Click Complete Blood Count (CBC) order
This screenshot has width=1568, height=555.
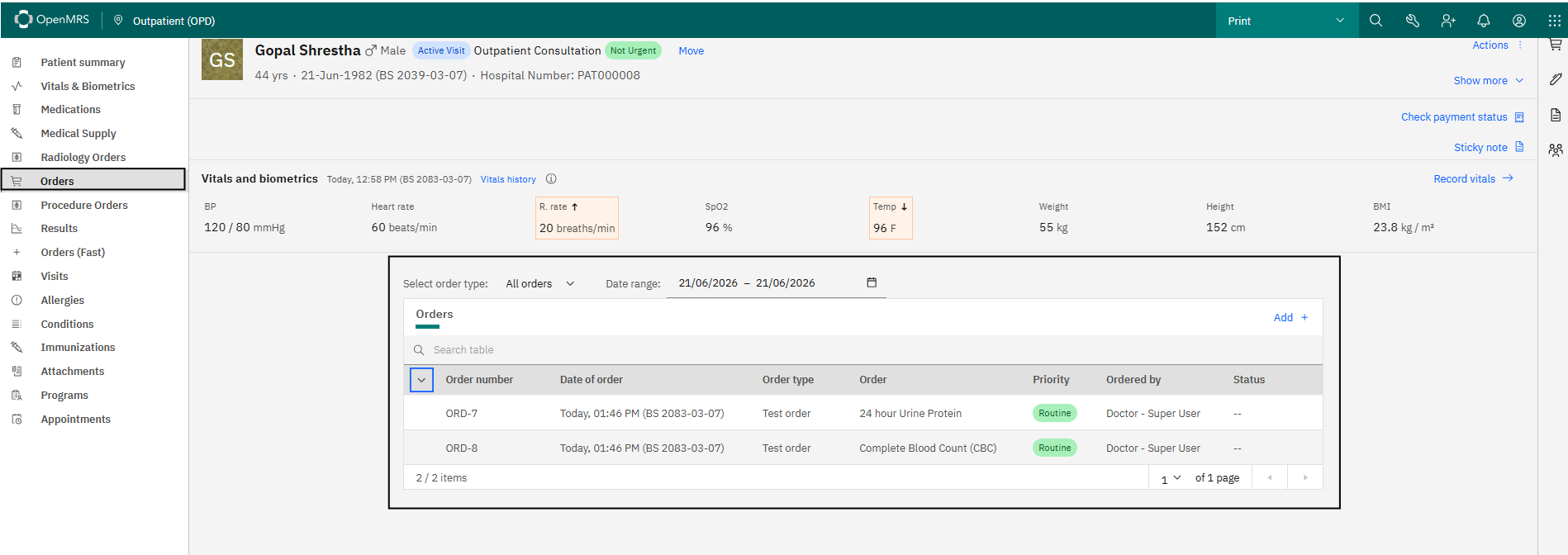click(928, 448)
